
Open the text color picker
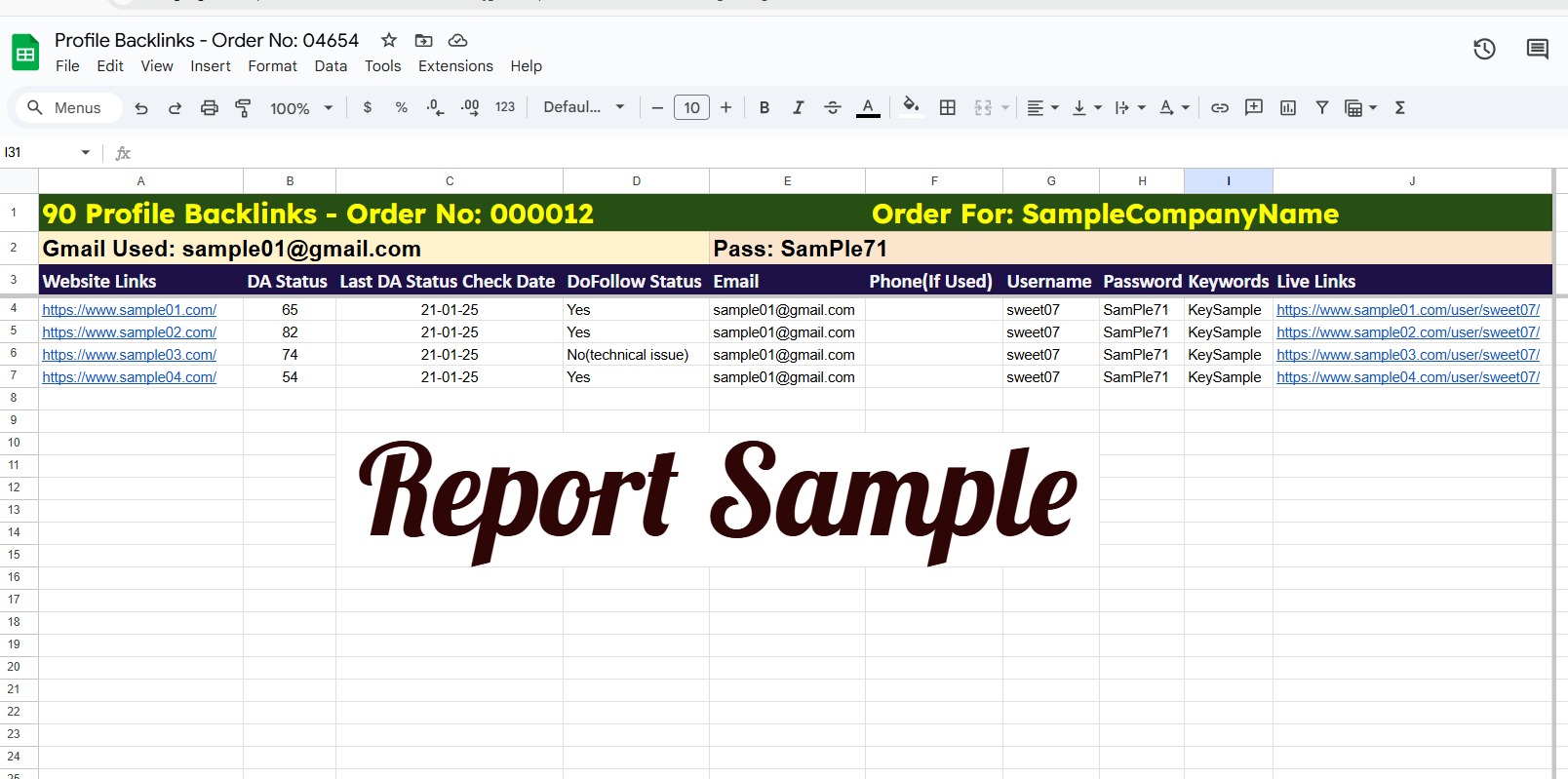pos(868,107)
